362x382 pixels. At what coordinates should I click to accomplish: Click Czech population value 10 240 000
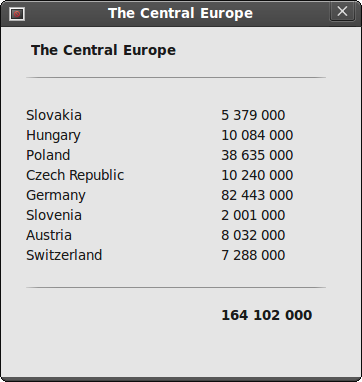pos(257,175)
